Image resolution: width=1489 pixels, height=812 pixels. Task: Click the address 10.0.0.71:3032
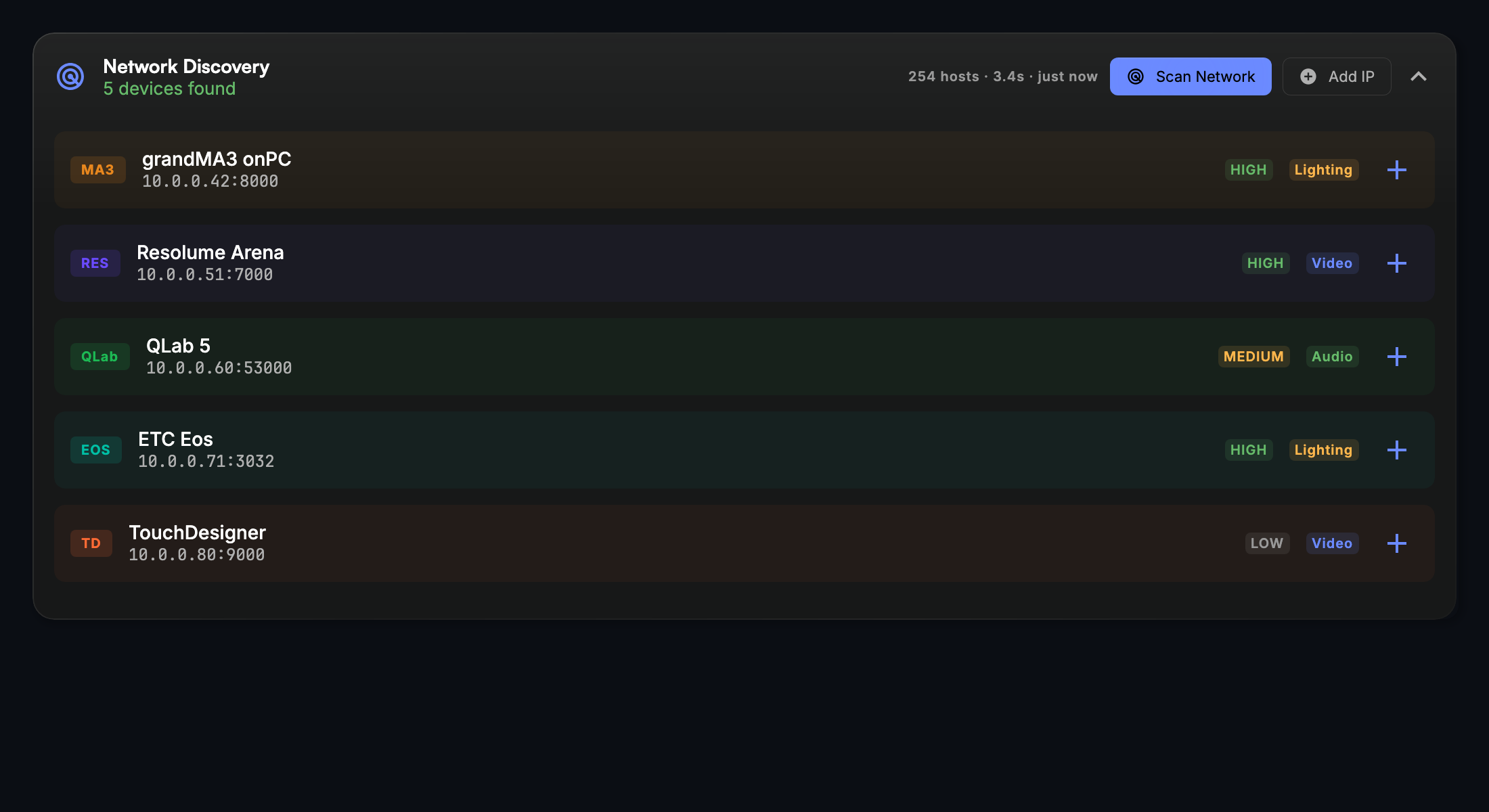pyautogui.click(x=206, y=461)
